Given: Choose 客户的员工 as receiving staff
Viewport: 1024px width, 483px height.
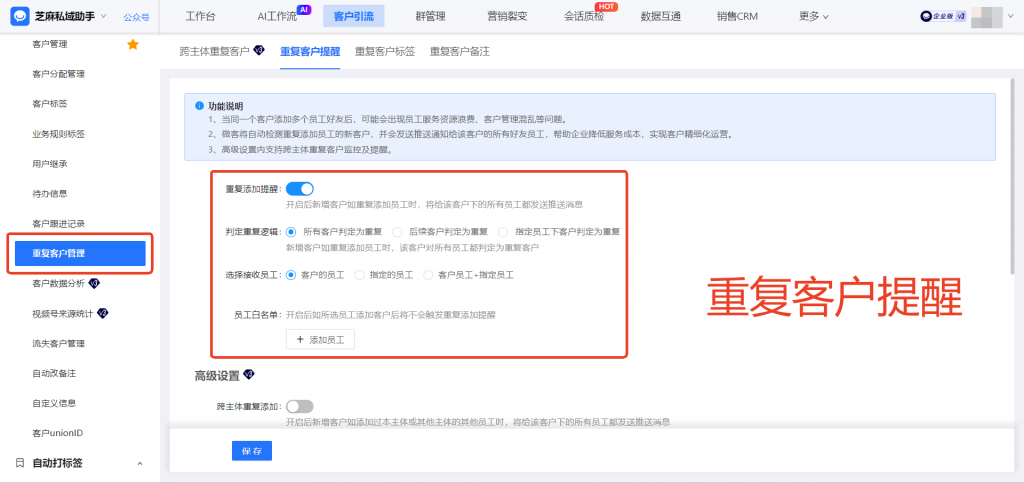Looking at the screenshot, I should point(291,275).
